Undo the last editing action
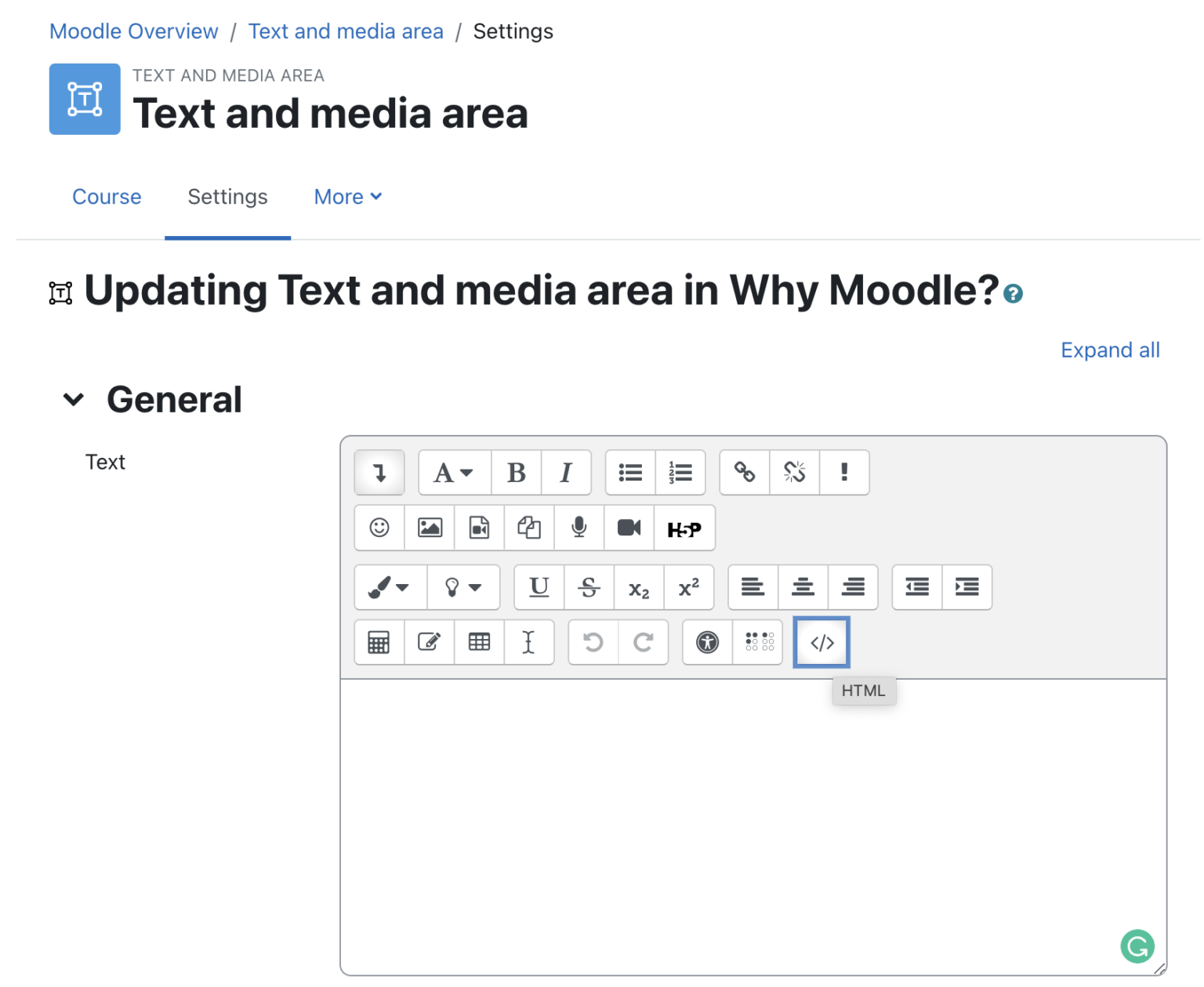 (x=592, y=642)
